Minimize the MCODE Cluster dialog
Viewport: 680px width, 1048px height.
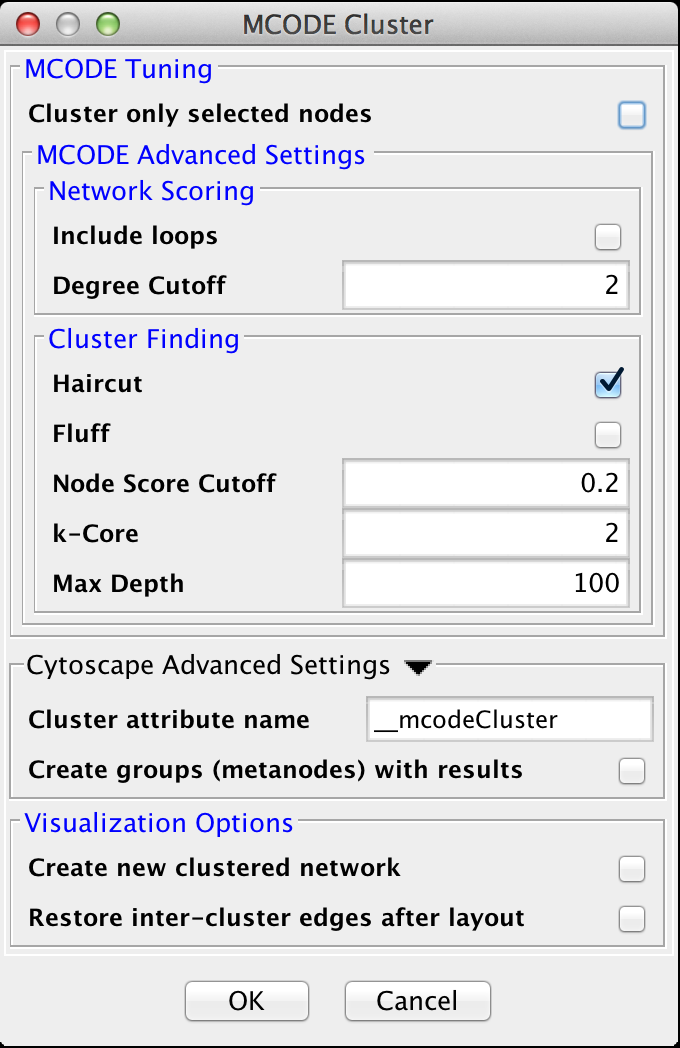pyautogui.click(x=67, y=24)
